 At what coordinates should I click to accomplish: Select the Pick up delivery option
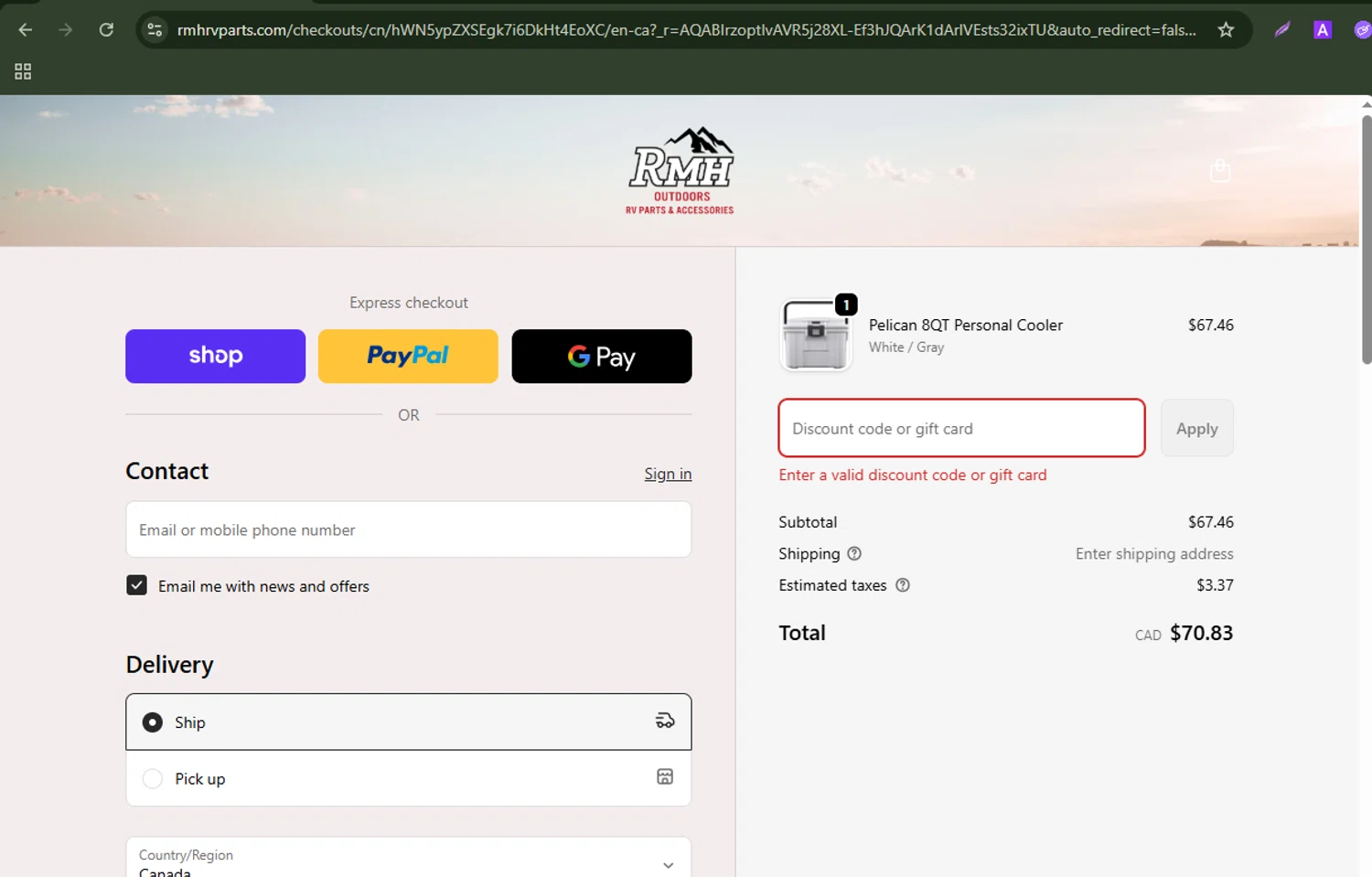click(x=408, y=778)
